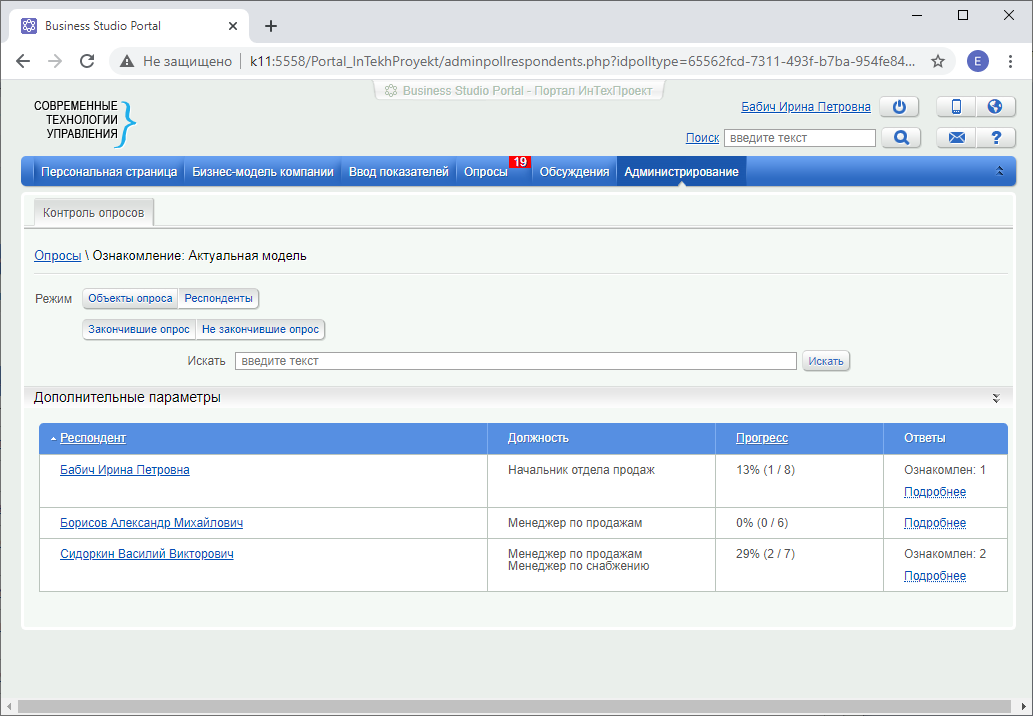
Task: Reload the page in browser
Action: (87, 61)
